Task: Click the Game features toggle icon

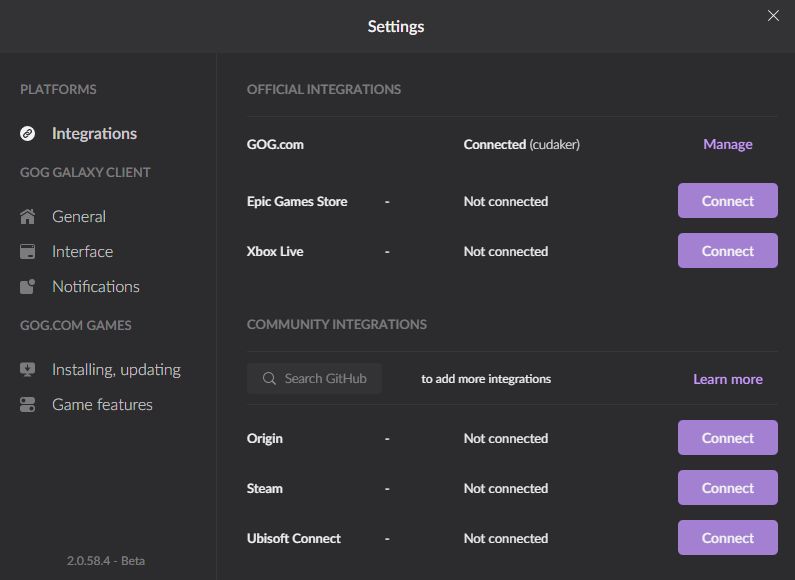Action: [27, 405]
